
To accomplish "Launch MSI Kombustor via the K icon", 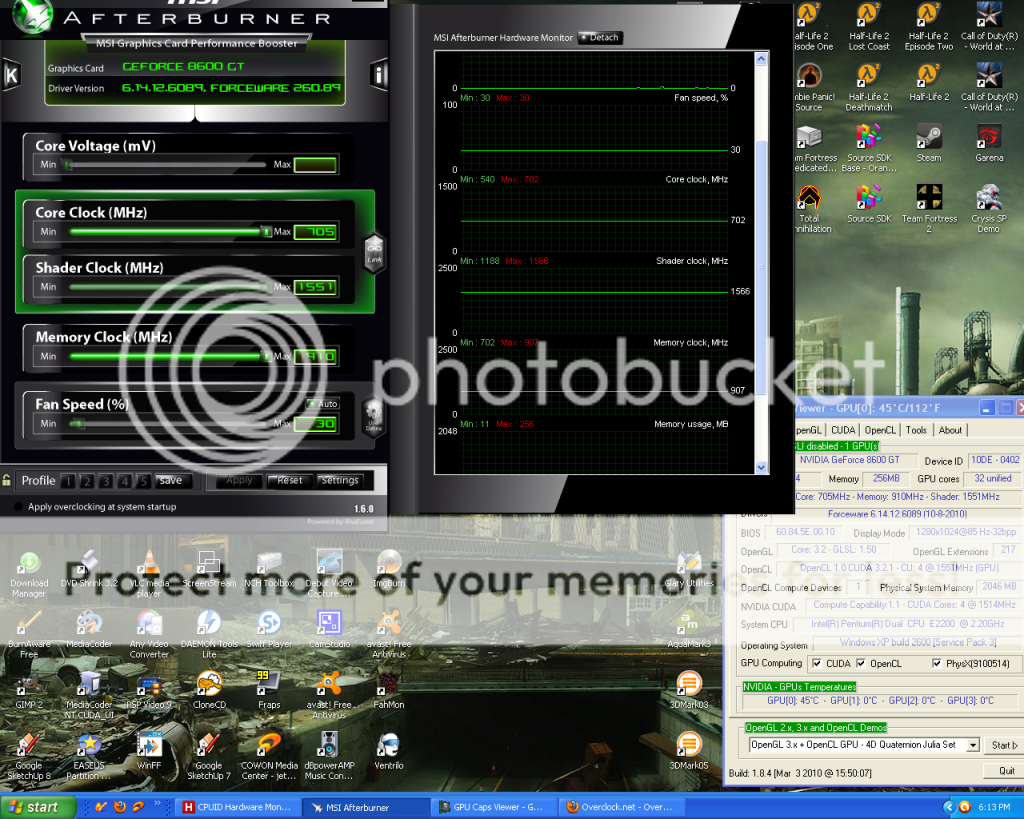I will click(10, 75).
